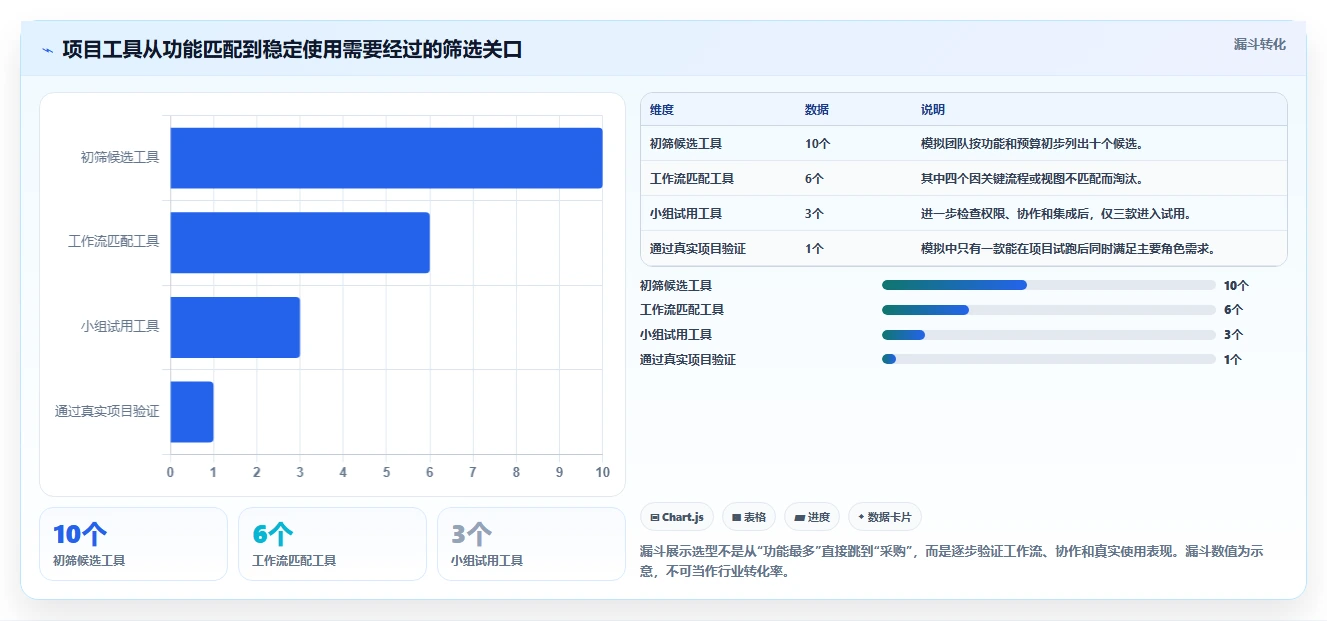Click the 小组试用工具 progress bar
This screenshot has width=1327, height=621.
1048,335
